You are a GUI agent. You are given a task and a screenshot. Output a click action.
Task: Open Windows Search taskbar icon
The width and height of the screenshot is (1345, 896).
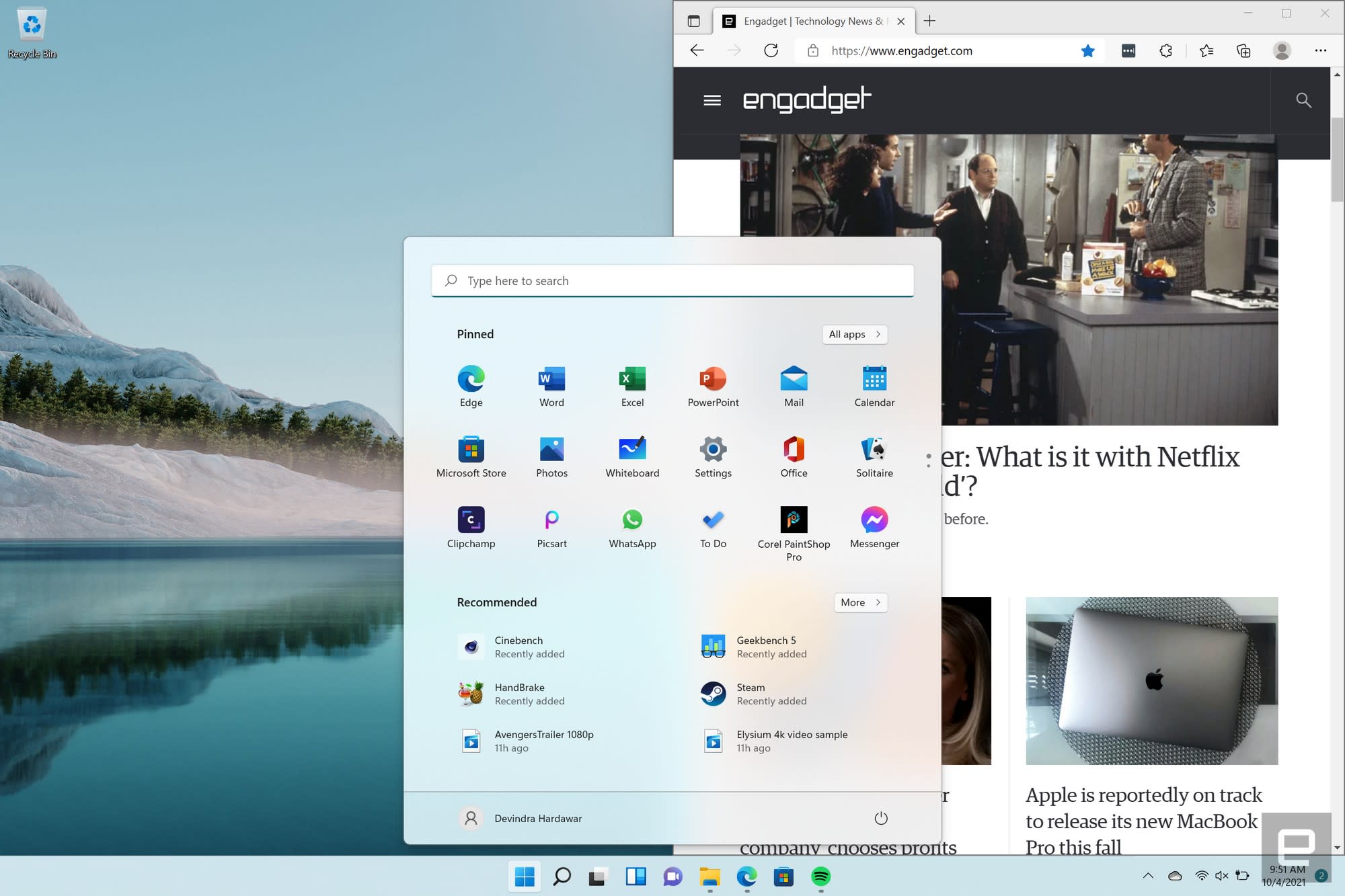[x=562, y=877]
